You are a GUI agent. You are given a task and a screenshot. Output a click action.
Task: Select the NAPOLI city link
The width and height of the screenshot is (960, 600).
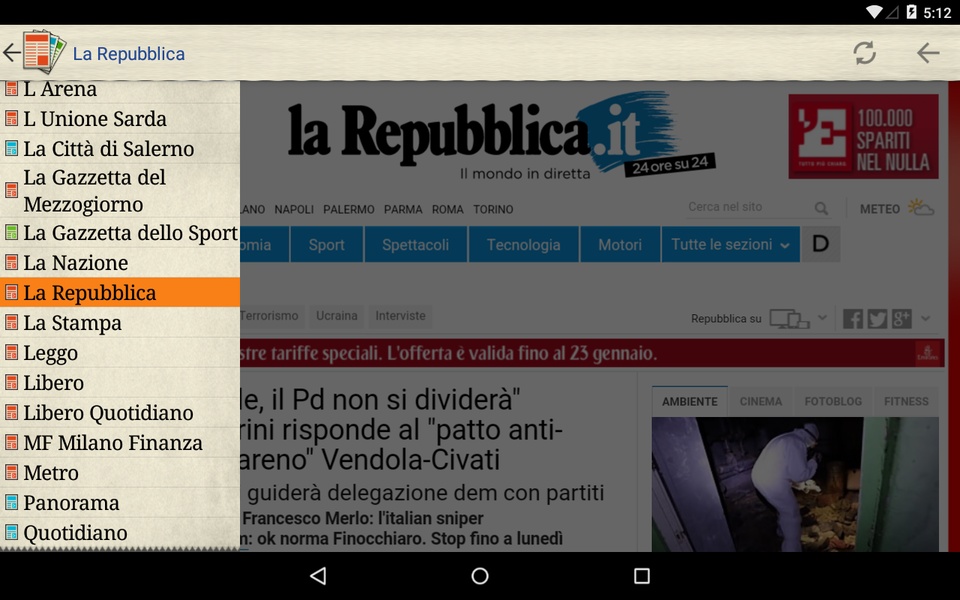click(x=294, y=209)
